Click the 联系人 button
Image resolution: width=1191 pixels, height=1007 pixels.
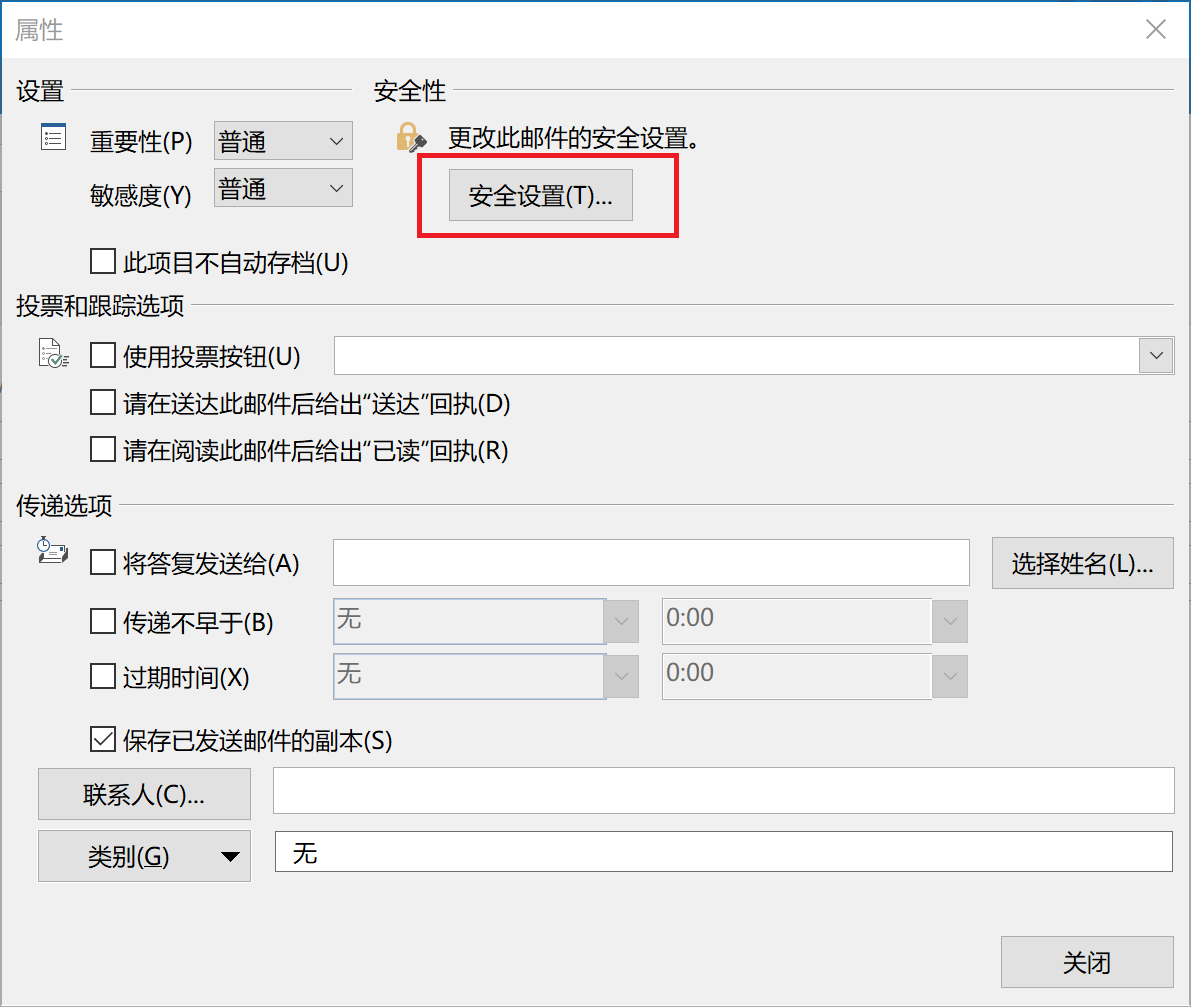pos(144,795)
